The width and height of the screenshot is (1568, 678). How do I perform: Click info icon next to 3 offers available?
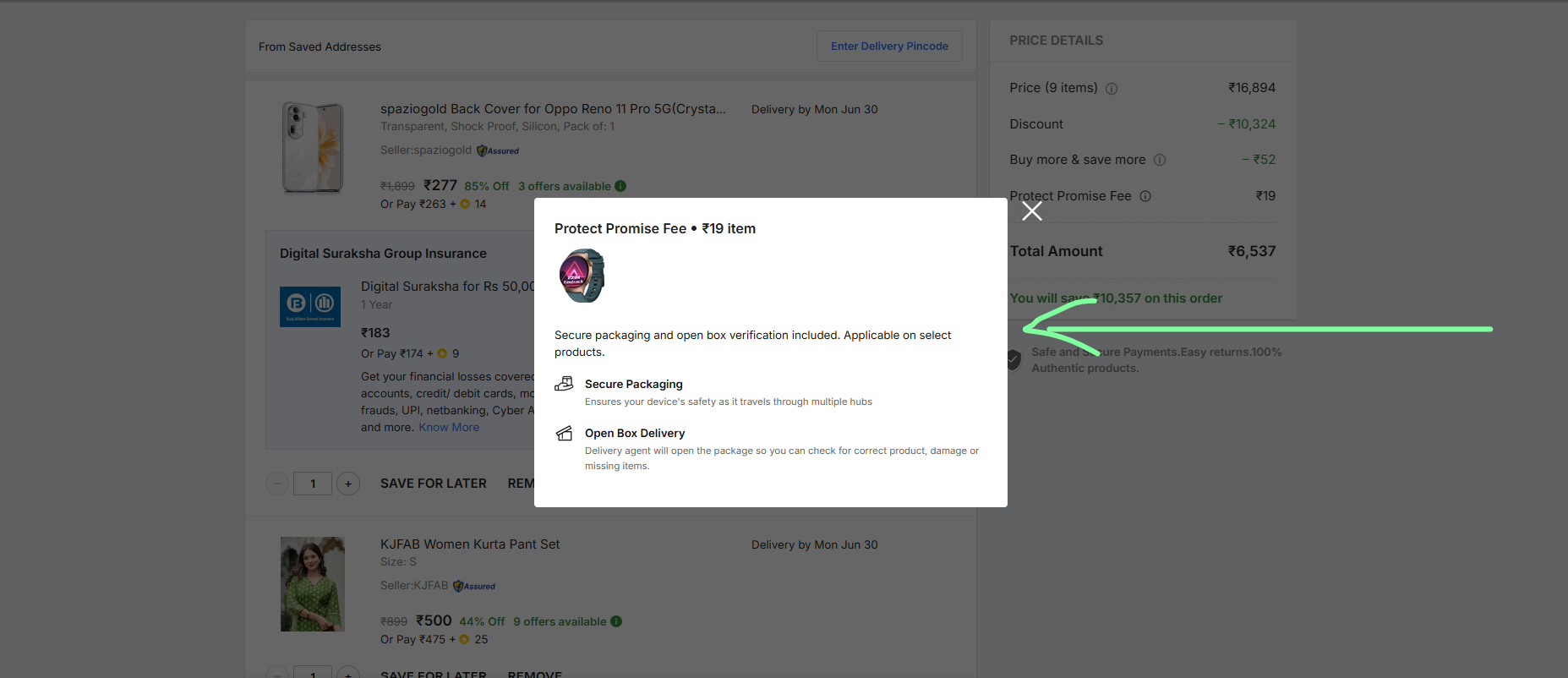click(x=620, y=186)
